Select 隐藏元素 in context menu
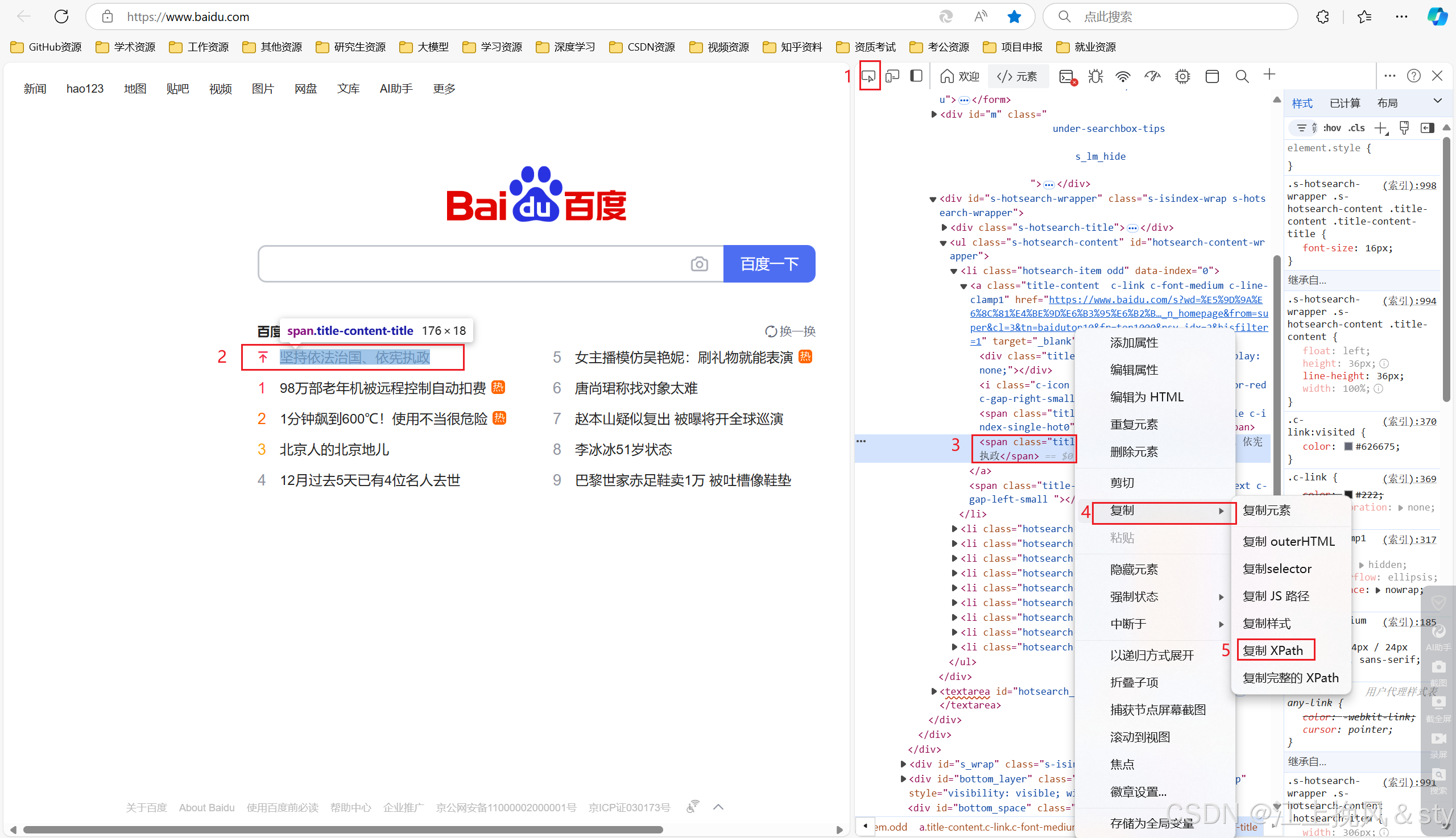 tap(1134, 569)
